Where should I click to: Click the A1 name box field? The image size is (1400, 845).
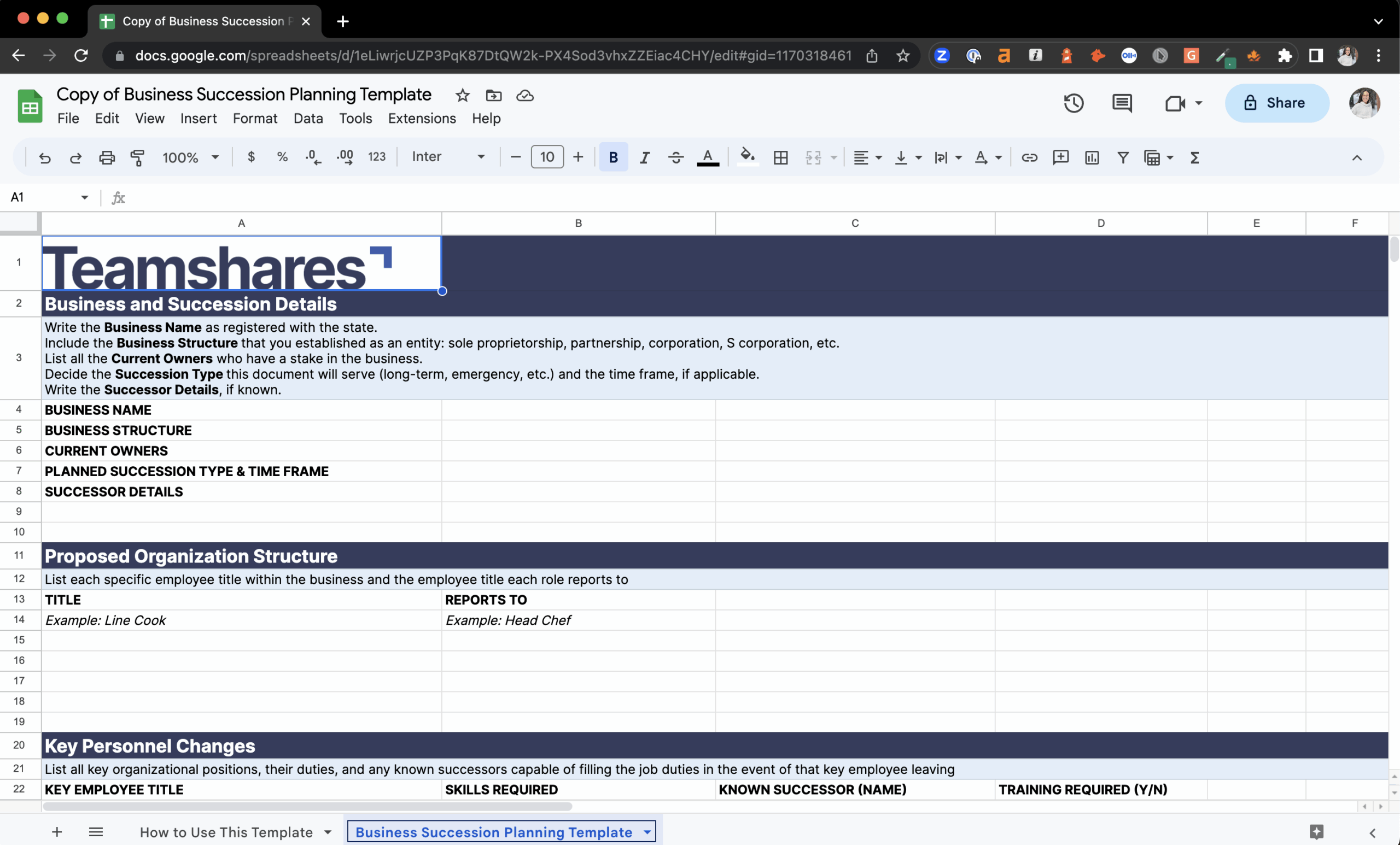43,197
